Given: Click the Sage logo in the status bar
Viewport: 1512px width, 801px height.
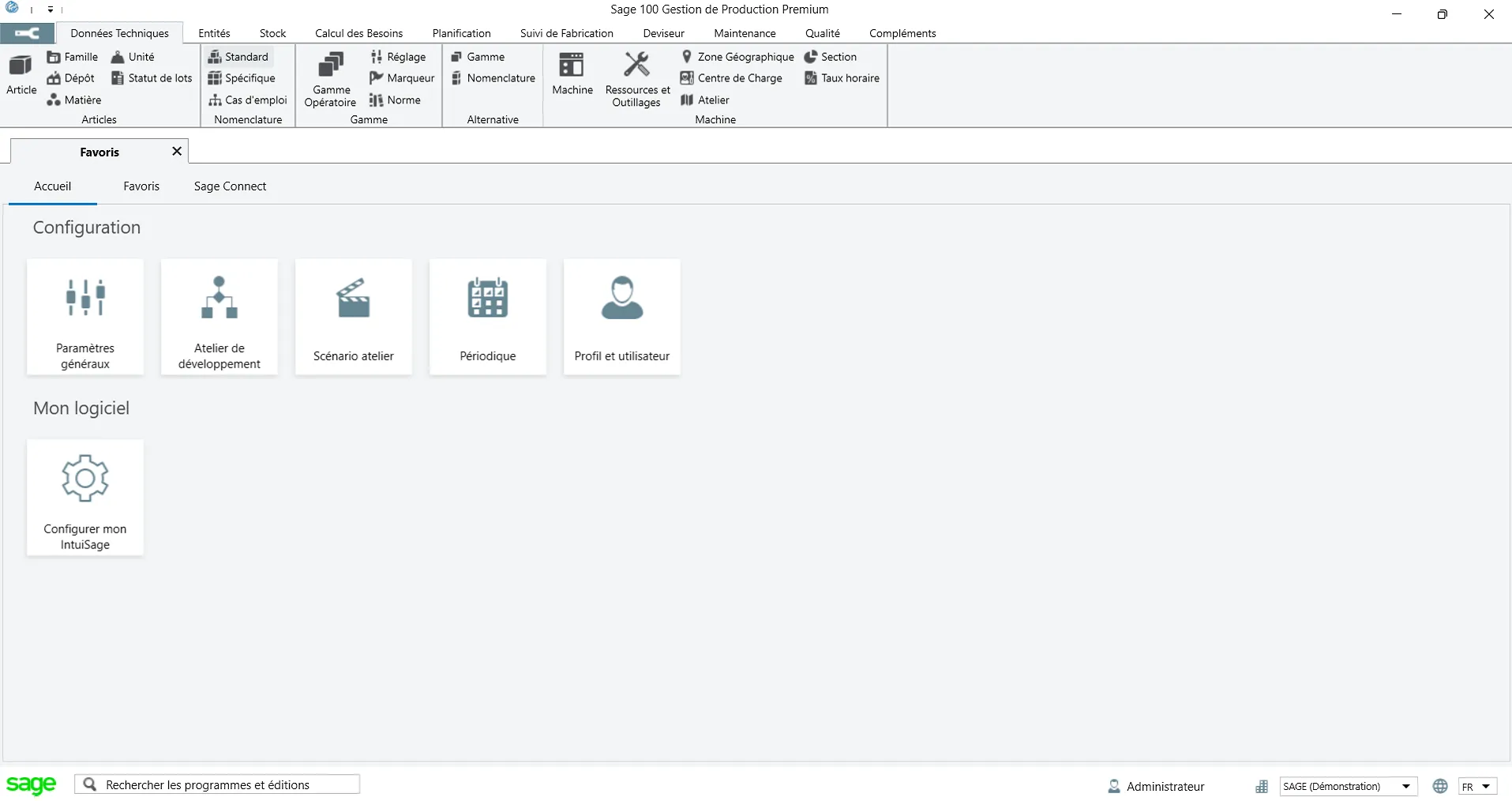Looking at the screenshot, I should pos(32,784).
